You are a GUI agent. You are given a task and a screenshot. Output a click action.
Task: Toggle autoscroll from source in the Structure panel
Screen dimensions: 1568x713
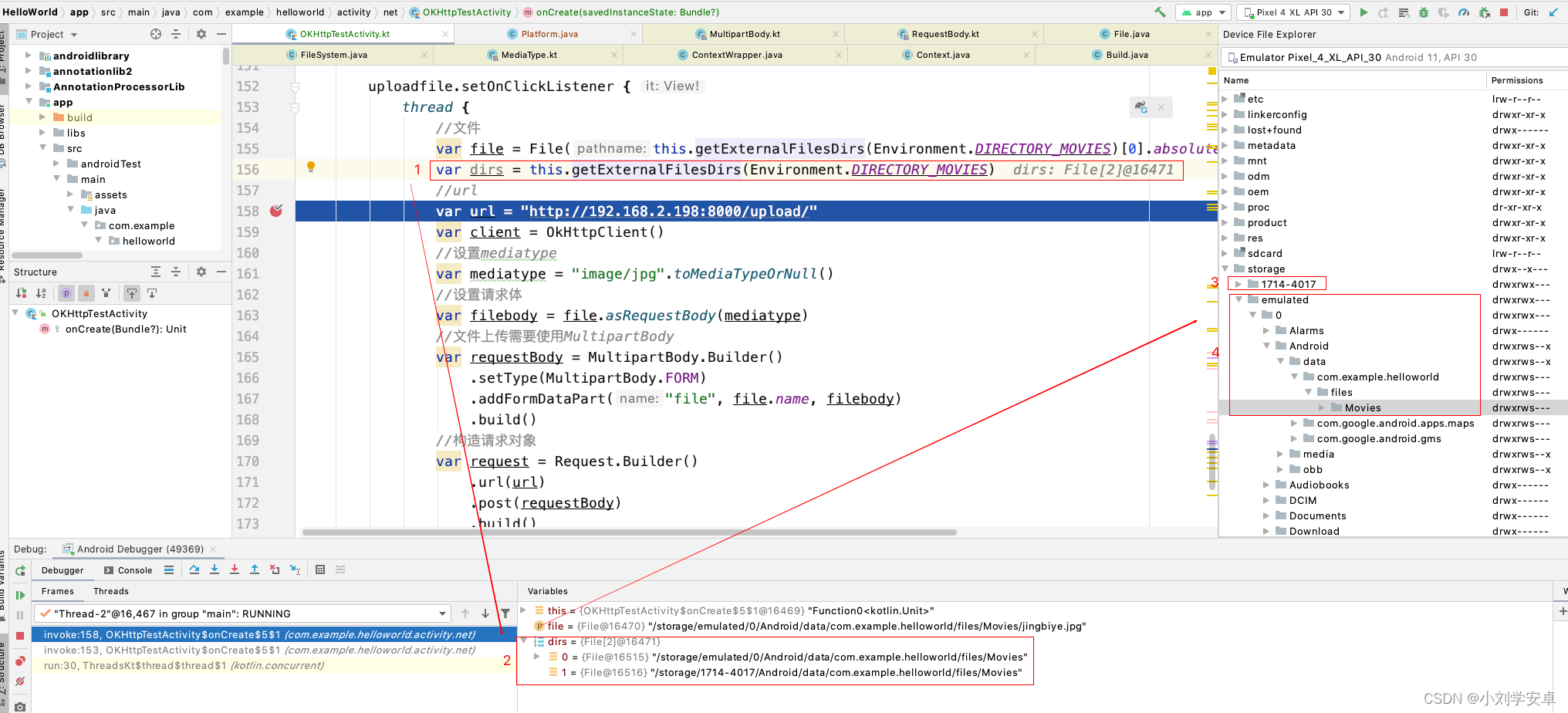(x=152, y=293)
